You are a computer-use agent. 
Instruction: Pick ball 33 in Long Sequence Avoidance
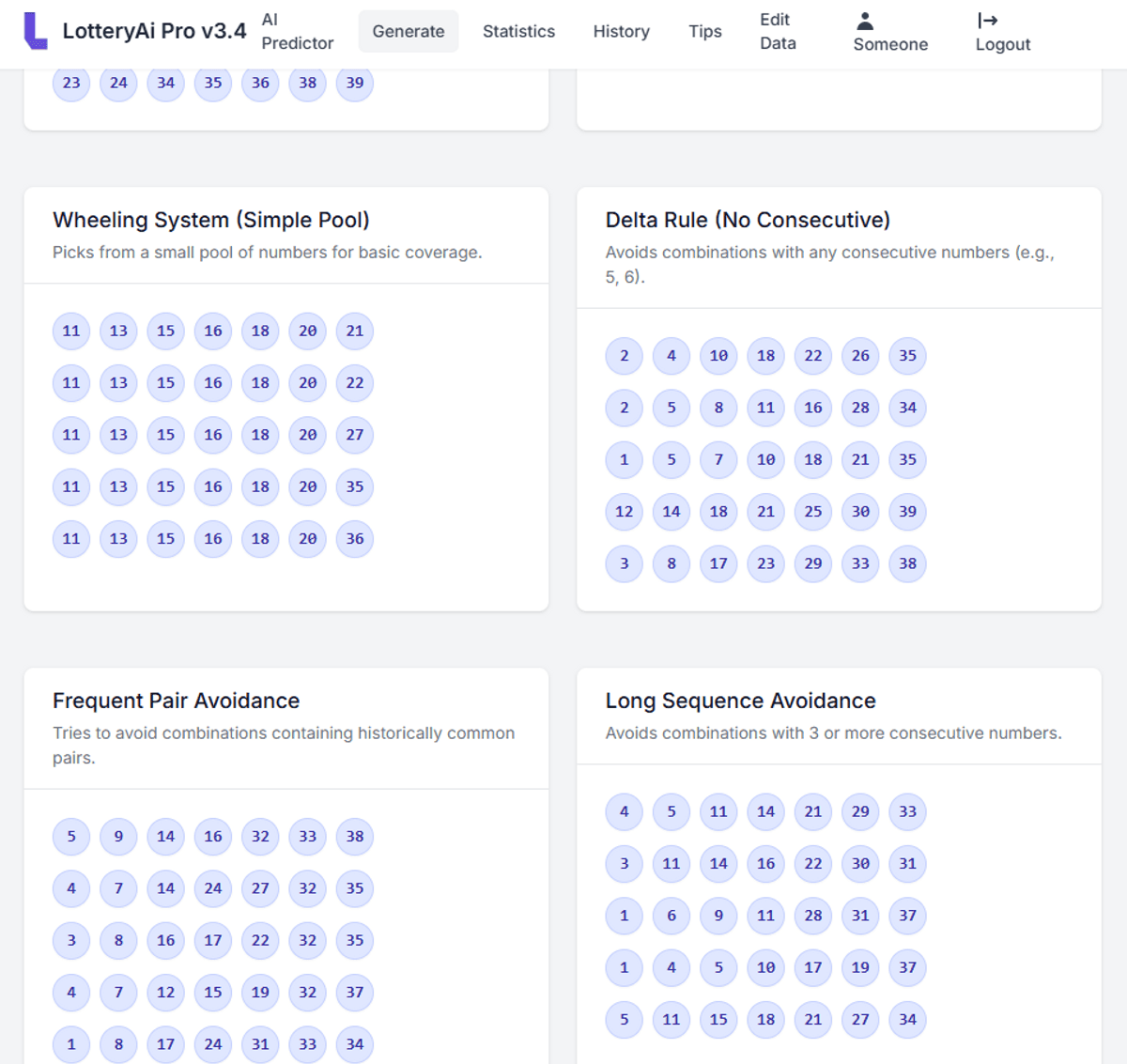click(x=907, y=811)
